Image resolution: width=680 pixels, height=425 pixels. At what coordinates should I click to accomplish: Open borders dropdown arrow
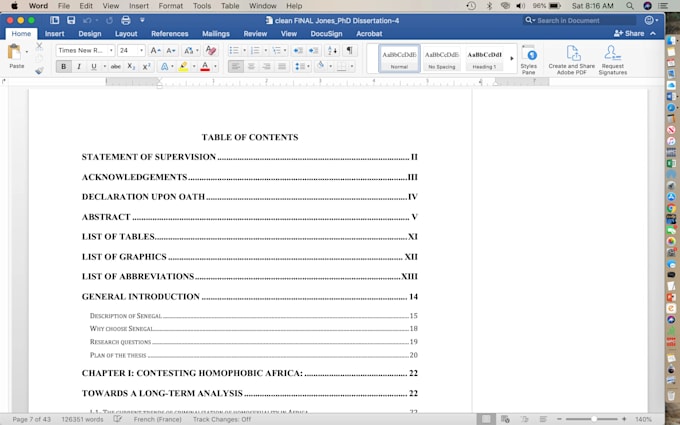[x=352, y=66]
